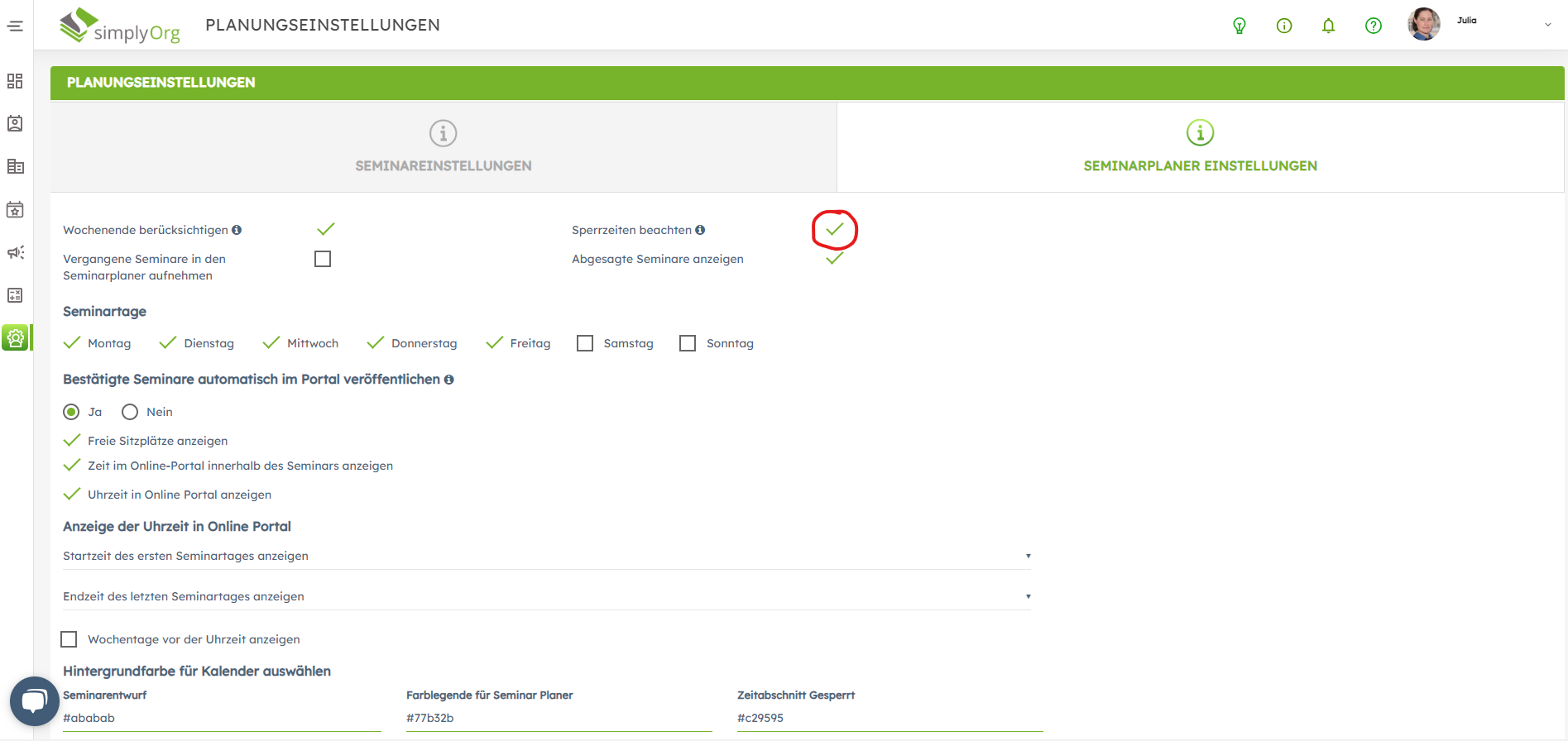Click the Seminarentwurf color field #ababab
The height and width of the screenshot is (741, 1568).
[x=222, y=718]
